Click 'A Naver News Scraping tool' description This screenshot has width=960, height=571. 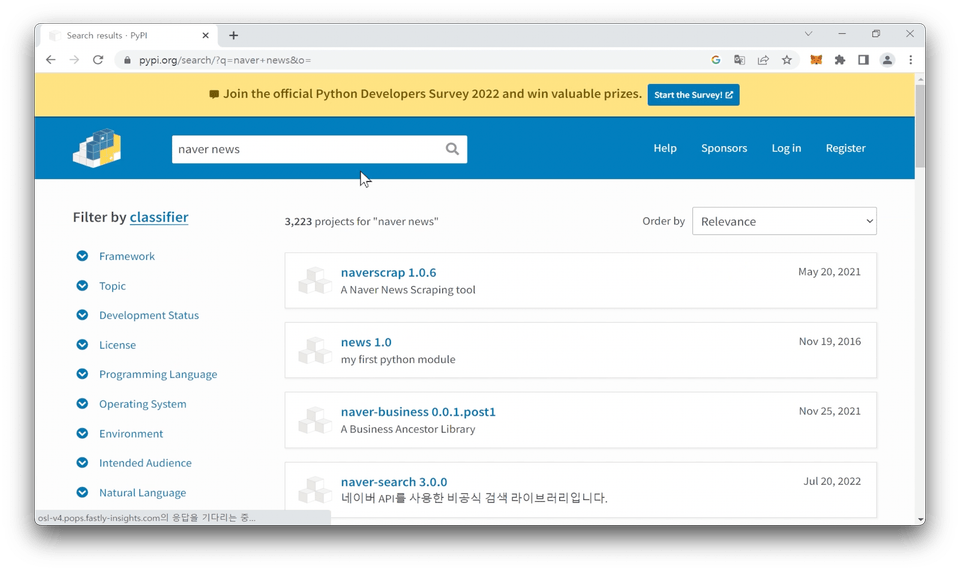click(408, 289)
